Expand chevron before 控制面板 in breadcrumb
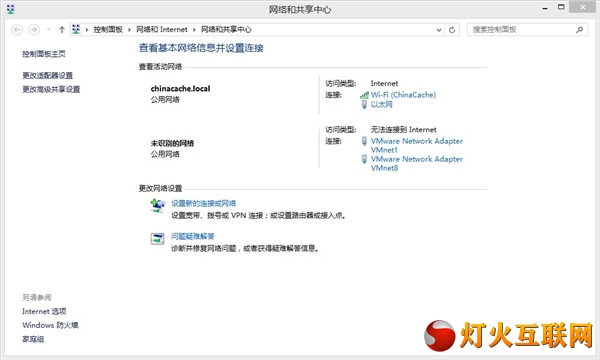Image resolution: width=600 pixels, height=360 pixels. [x=87, y=29]
